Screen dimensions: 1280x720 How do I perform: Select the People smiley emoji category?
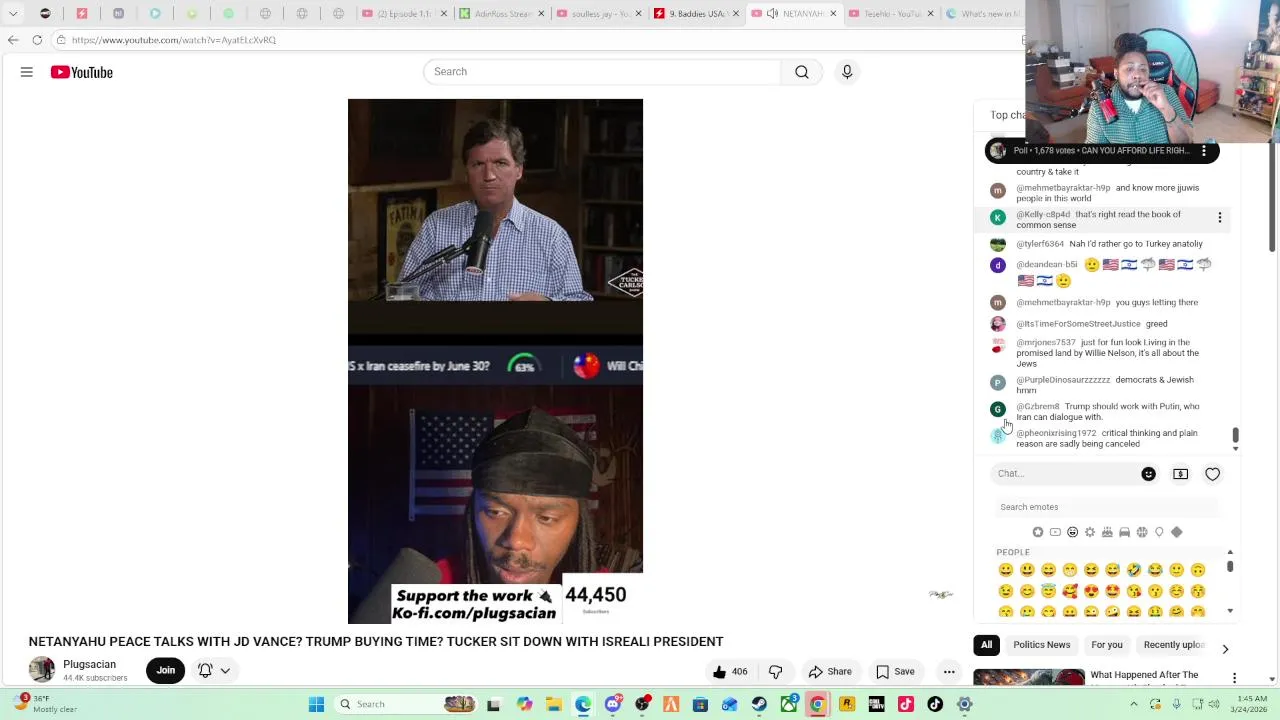click(1072, 532)
